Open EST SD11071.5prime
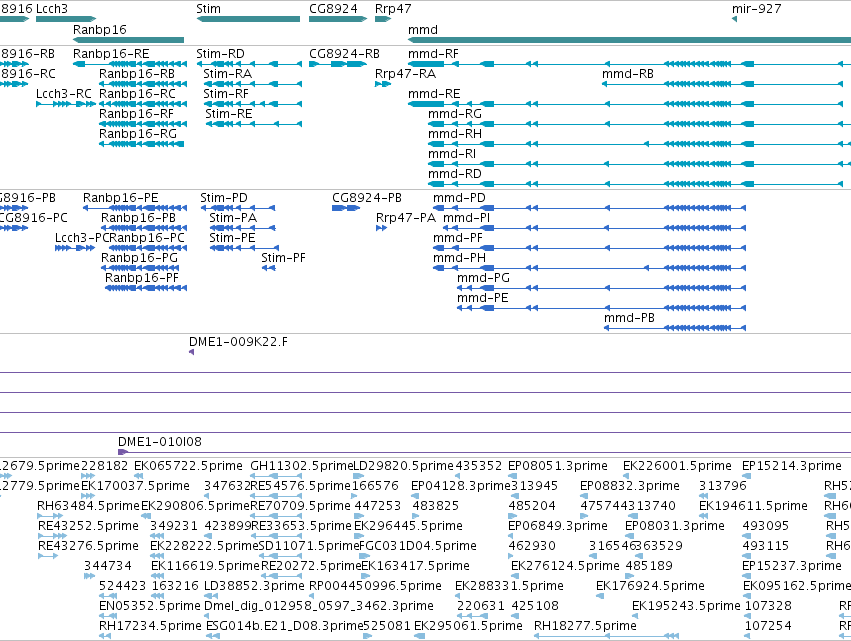 tap(309, 547)
